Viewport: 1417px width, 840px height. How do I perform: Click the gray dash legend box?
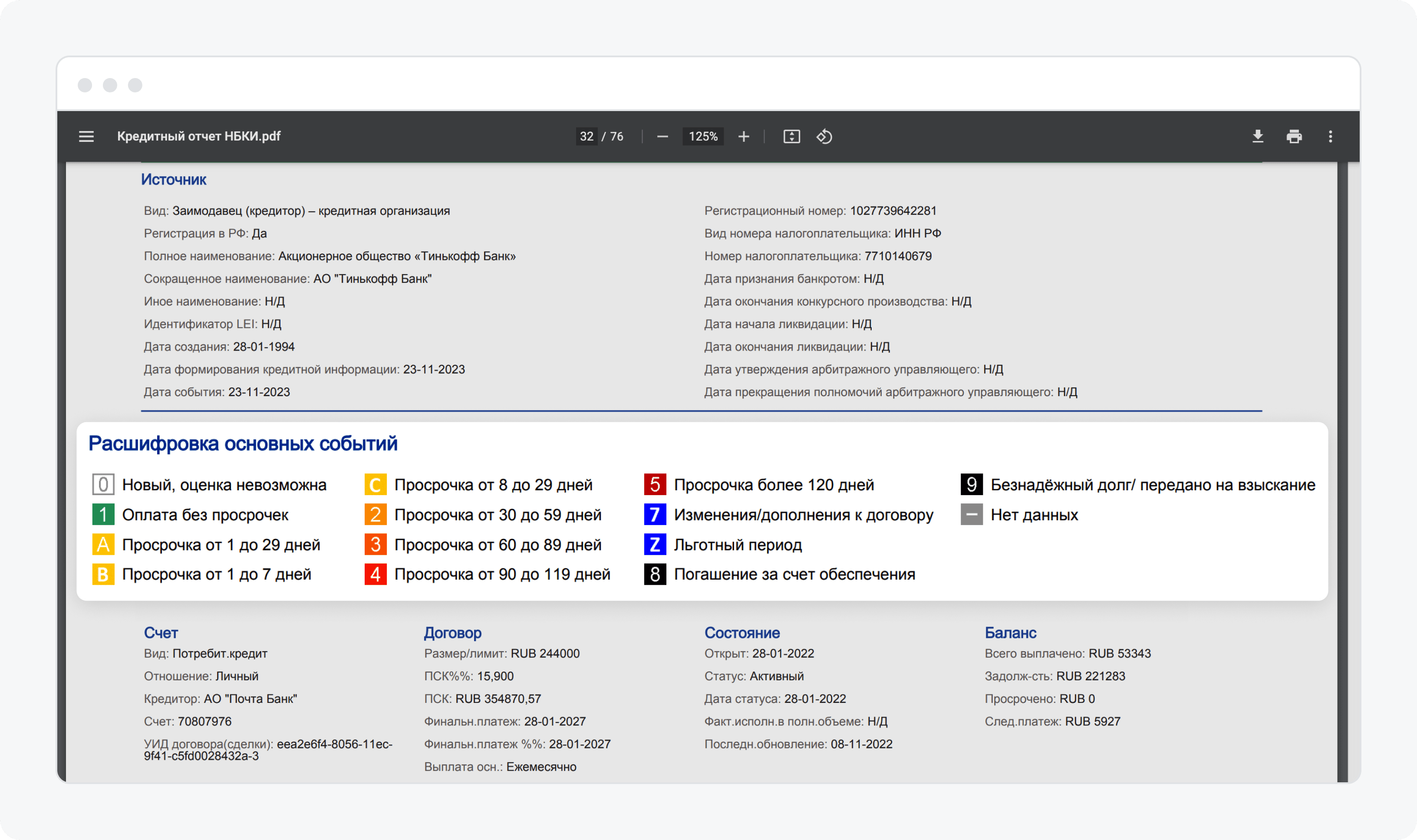coord(971,515)
